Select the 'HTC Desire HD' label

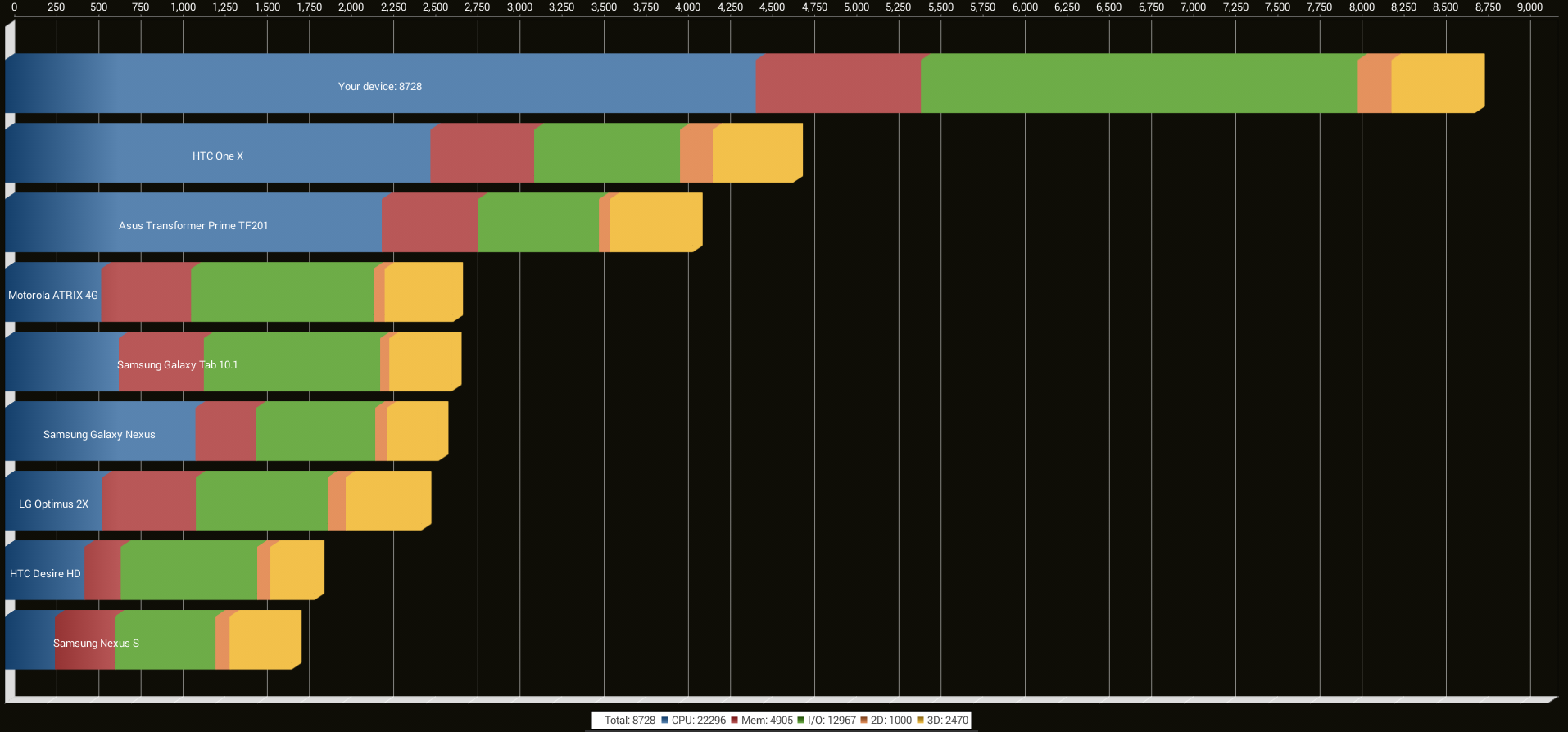[45, 573]
